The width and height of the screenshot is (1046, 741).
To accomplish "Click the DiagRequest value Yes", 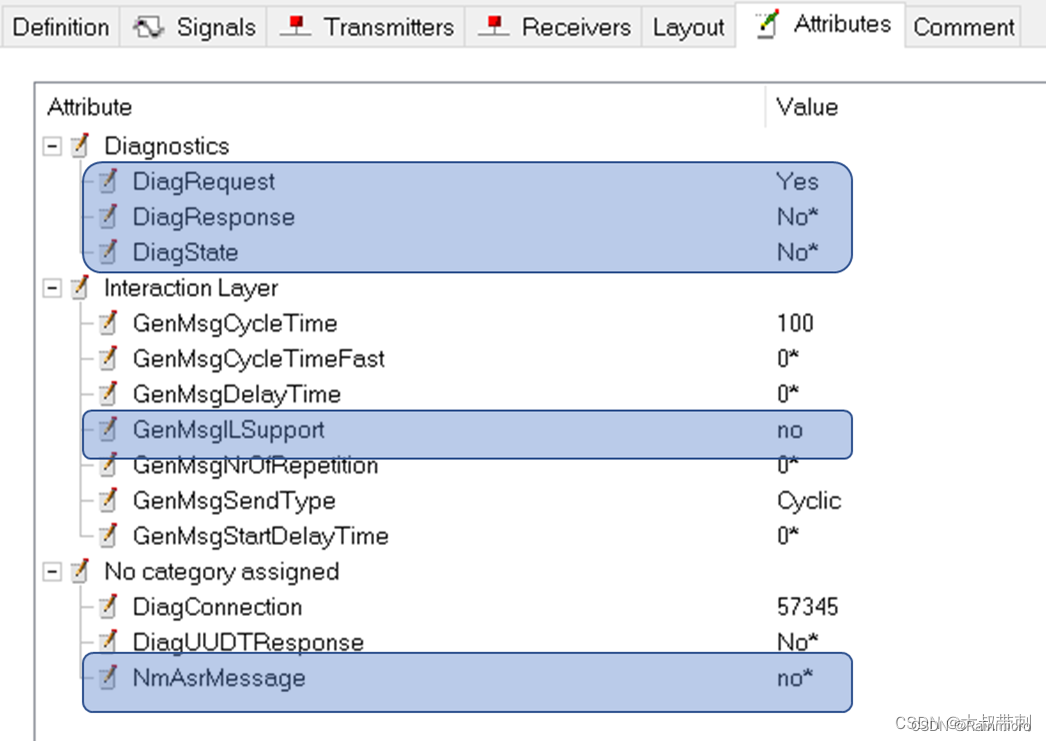I will click(797, 181).
